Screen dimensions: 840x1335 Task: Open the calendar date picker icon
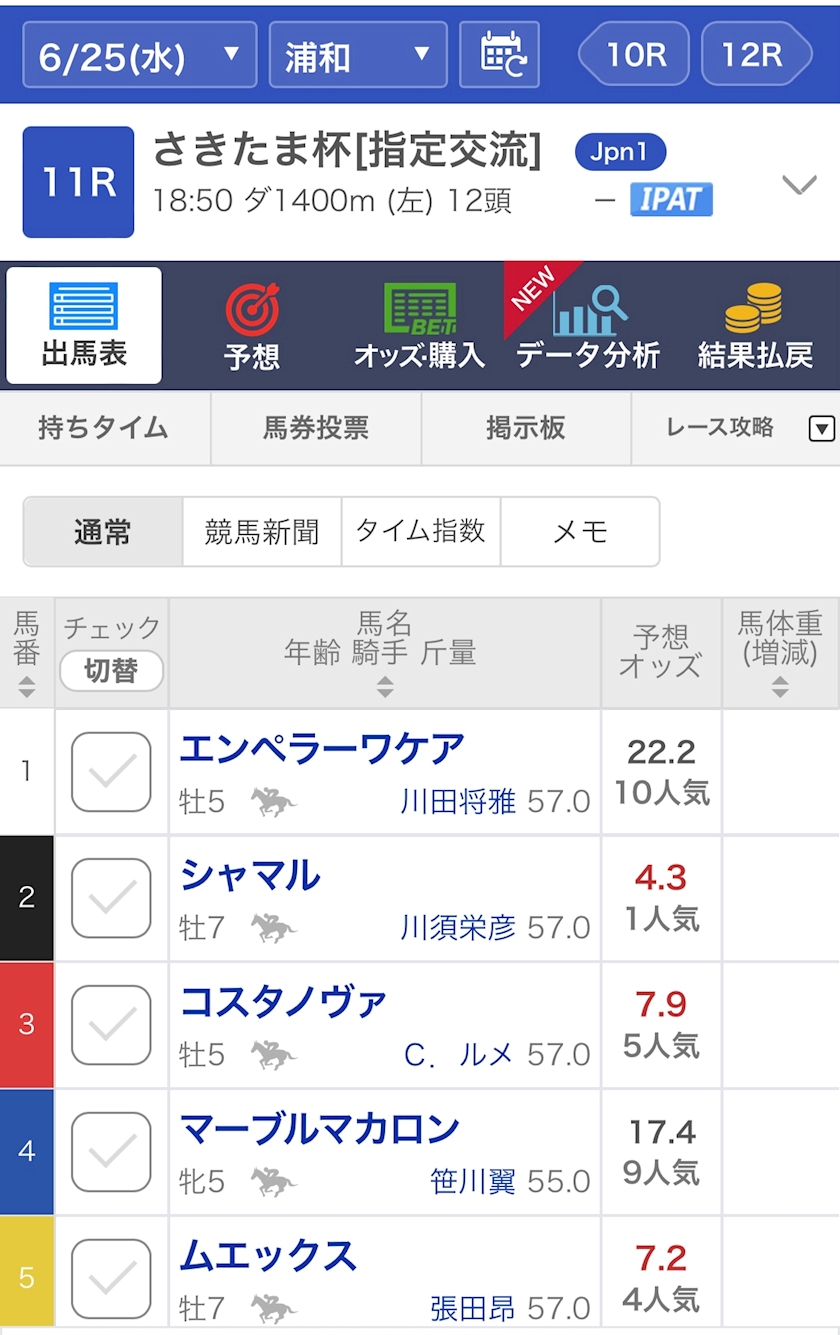(x=499, y=54)
